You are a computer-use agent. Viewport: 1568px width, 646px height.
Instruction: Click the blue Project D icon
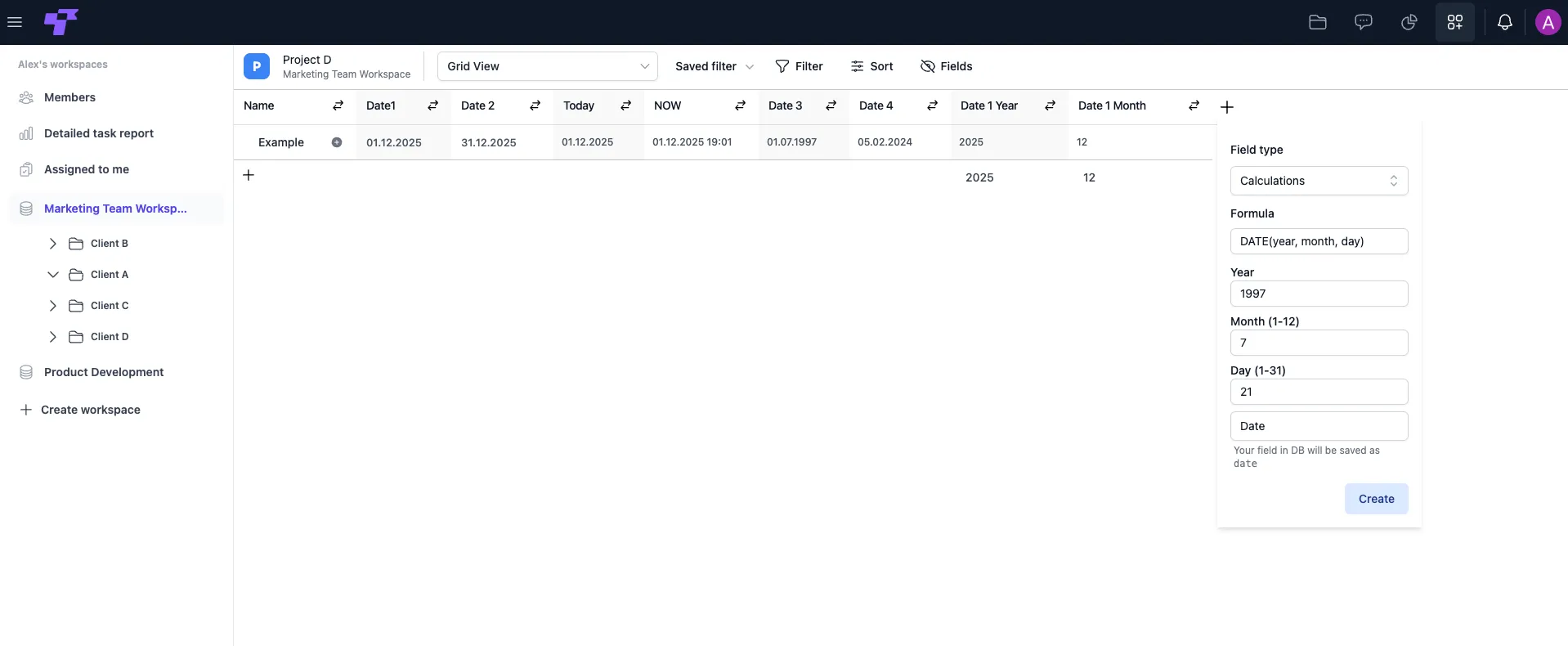click(x=257, y=66)
